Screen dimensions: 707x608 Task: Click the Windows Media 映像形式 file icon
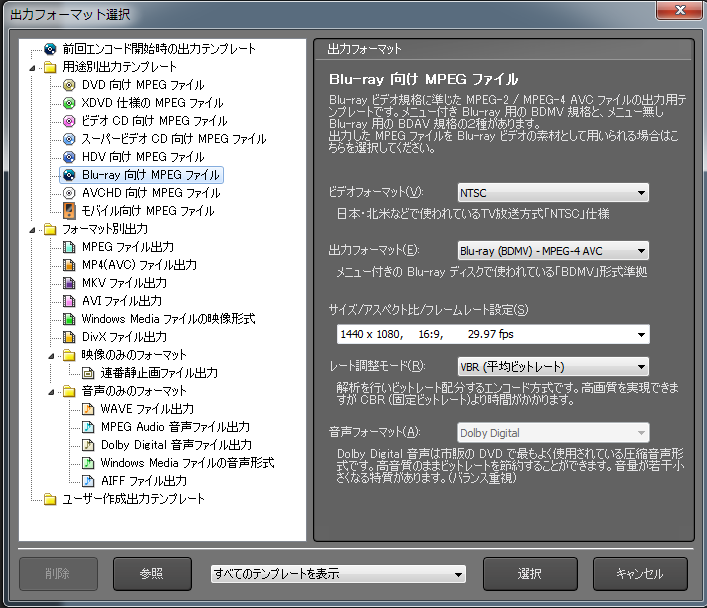click(69, 319)
